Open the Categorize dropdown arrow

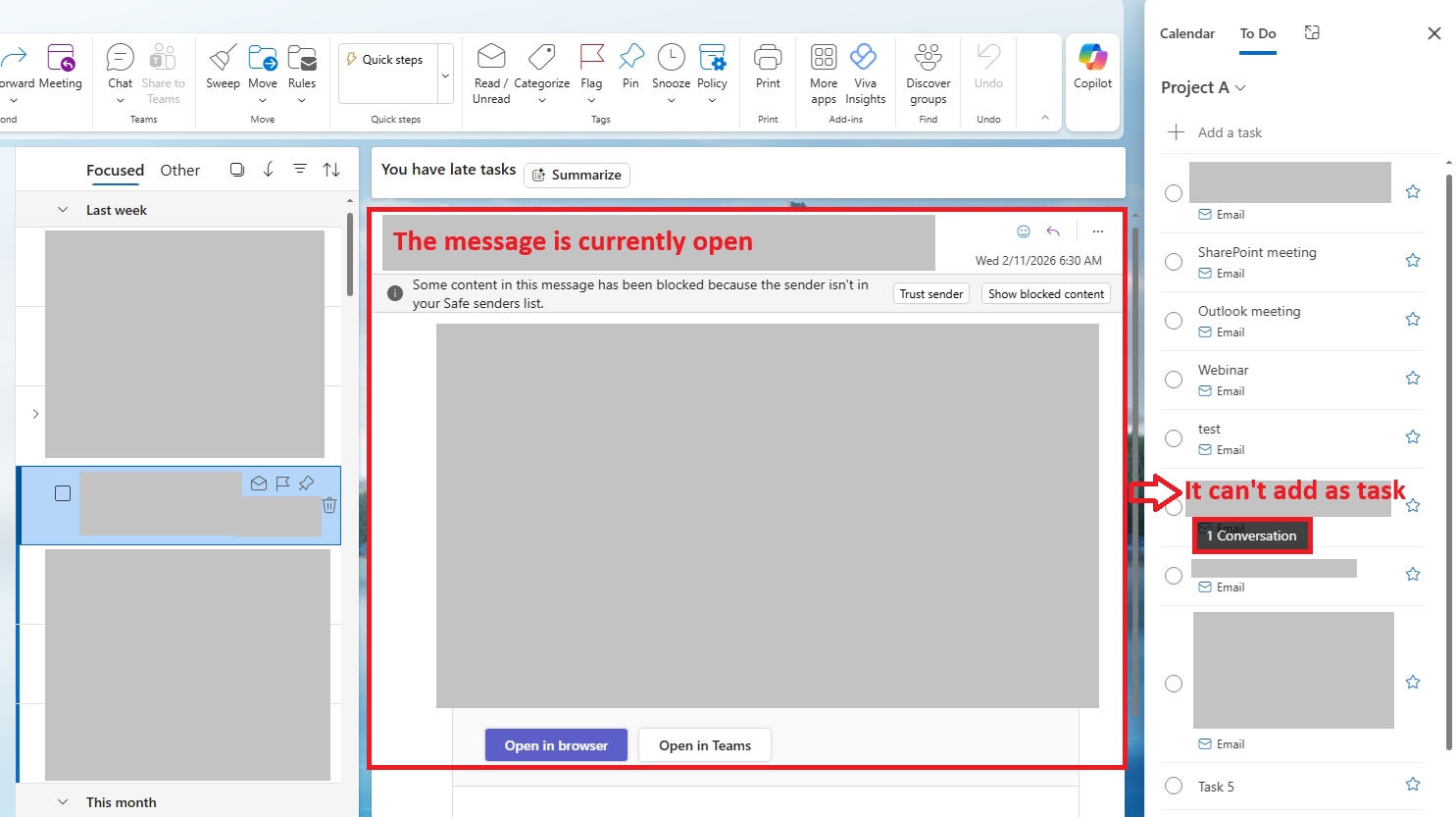(x=541, y=100)
